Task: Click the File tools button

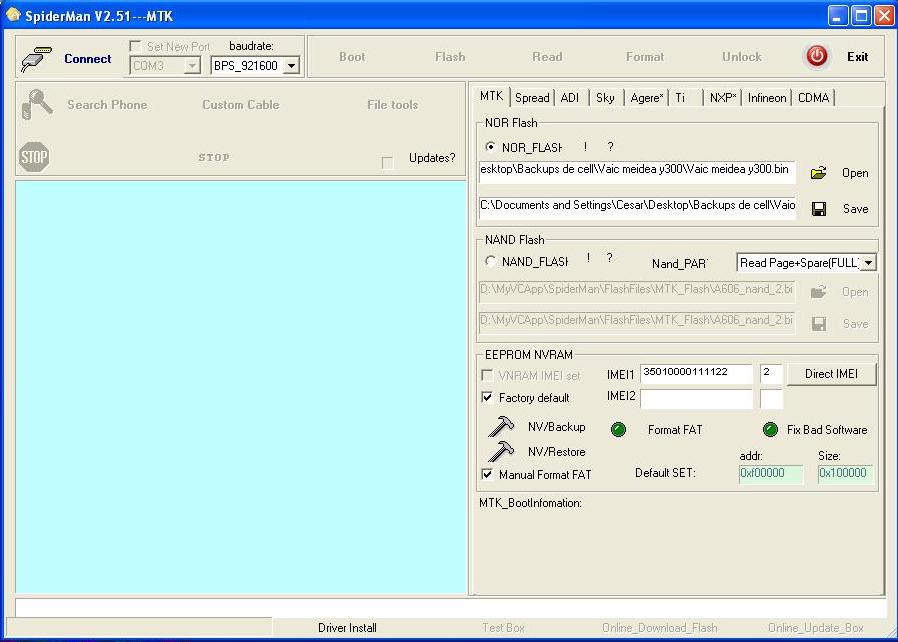Action: 392,105
